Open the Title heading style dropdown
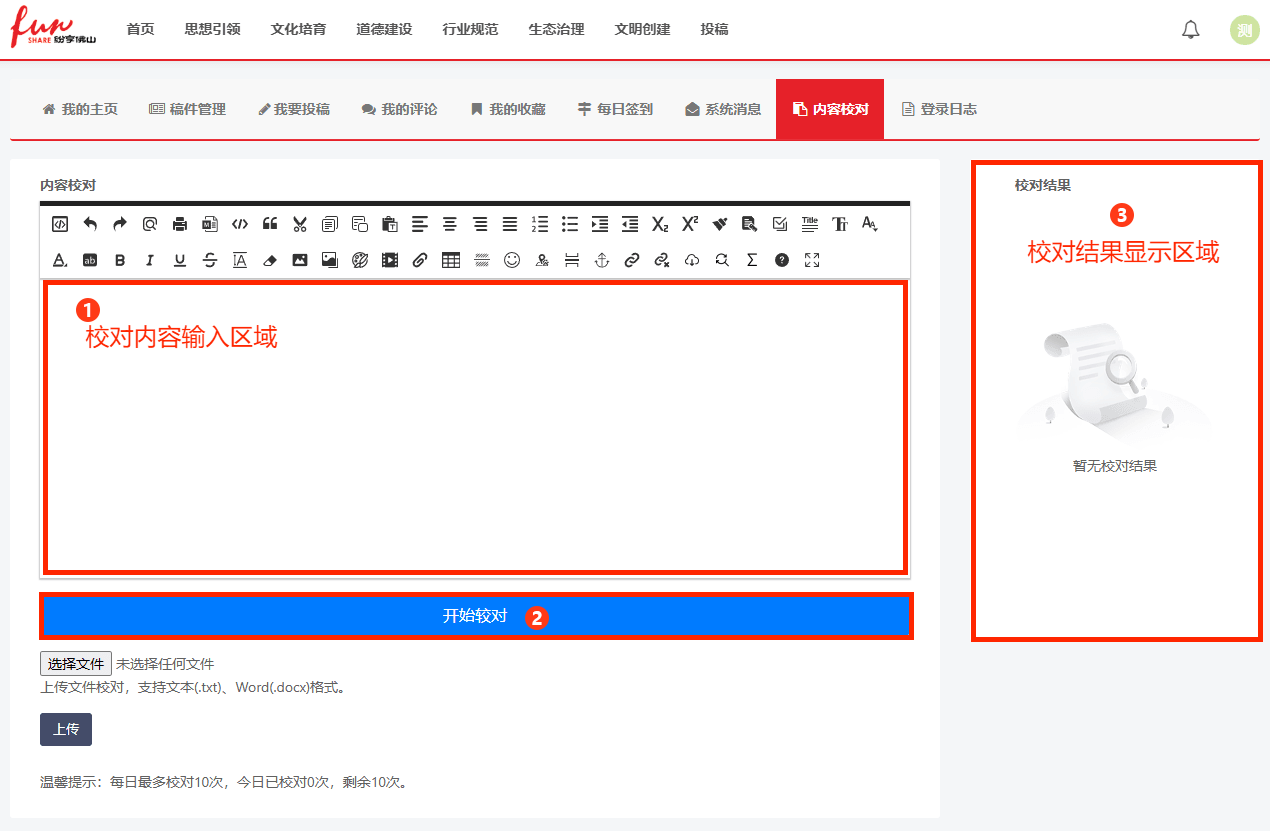This screenshot has height=831, width=1270. click(810, 224)
